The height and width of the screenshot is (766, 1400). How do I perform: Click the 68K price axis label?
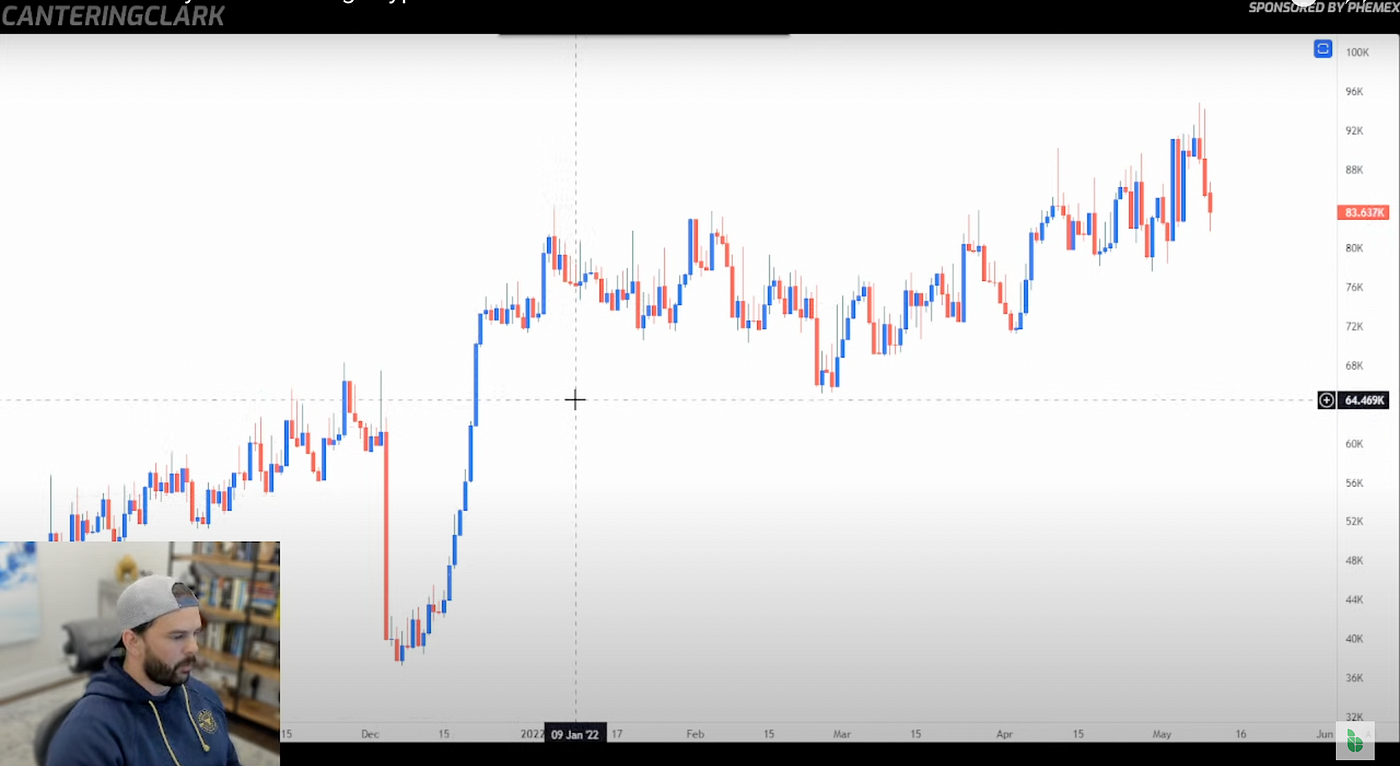coord(1354,365)
